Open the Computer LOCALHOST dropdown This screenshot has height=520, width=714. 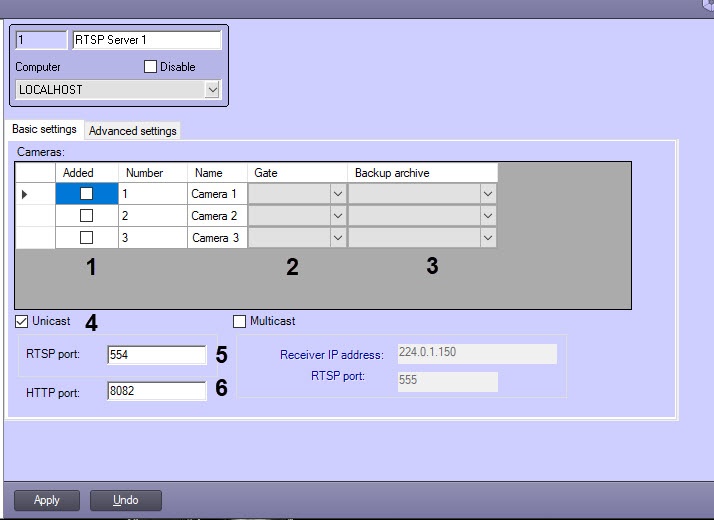212,90
